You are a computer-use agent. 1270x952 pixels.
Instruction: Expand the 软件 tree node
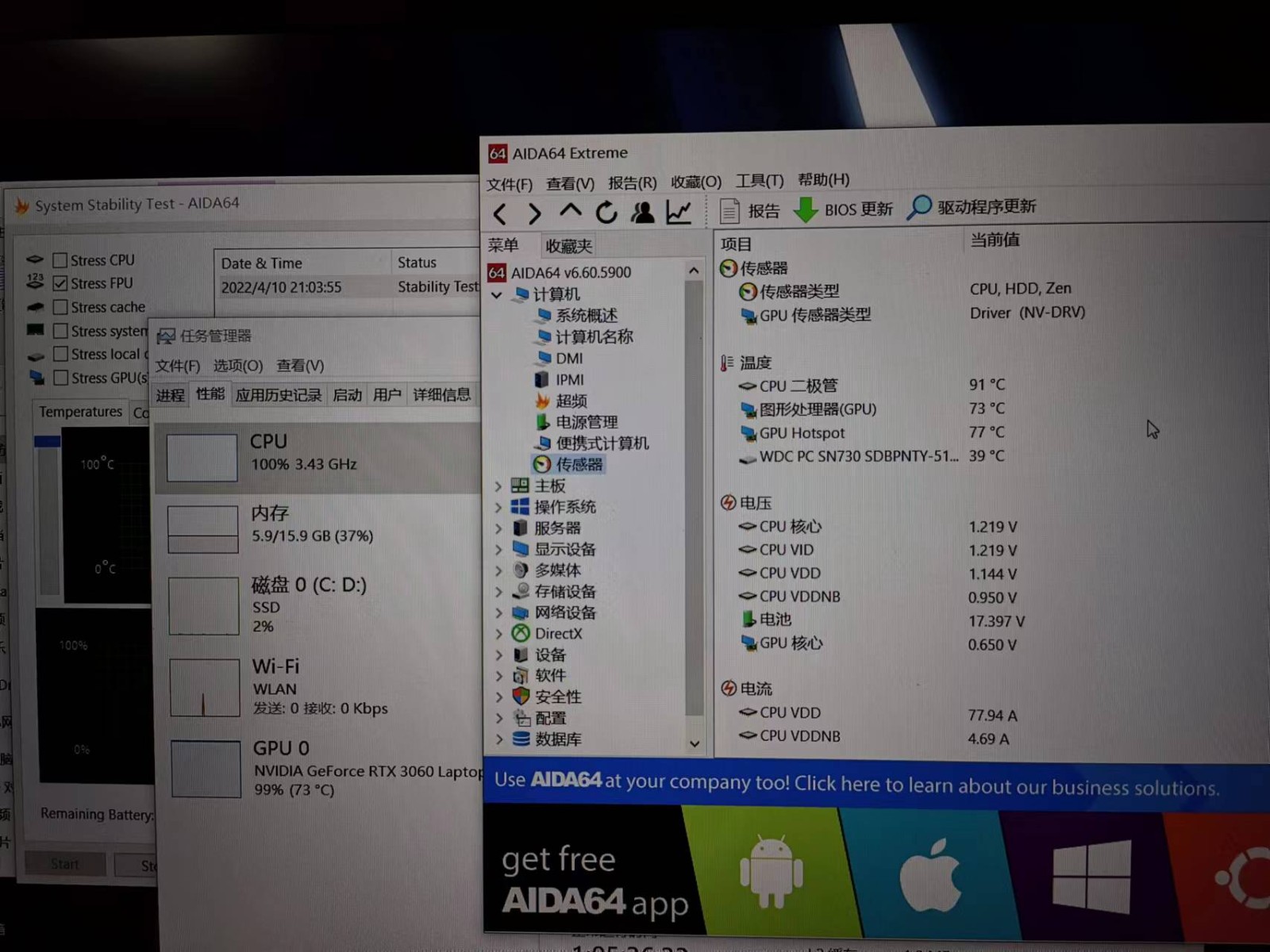498,676
